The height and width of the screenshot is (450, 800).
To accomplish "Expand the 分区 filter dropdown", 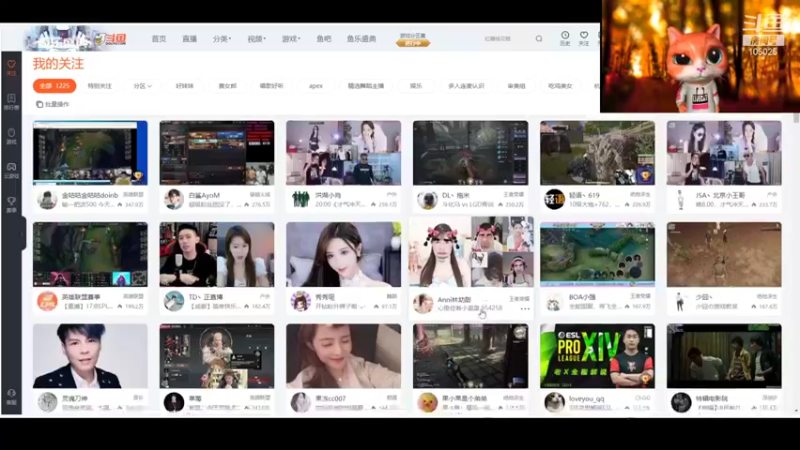I will [x=142, y=86].
